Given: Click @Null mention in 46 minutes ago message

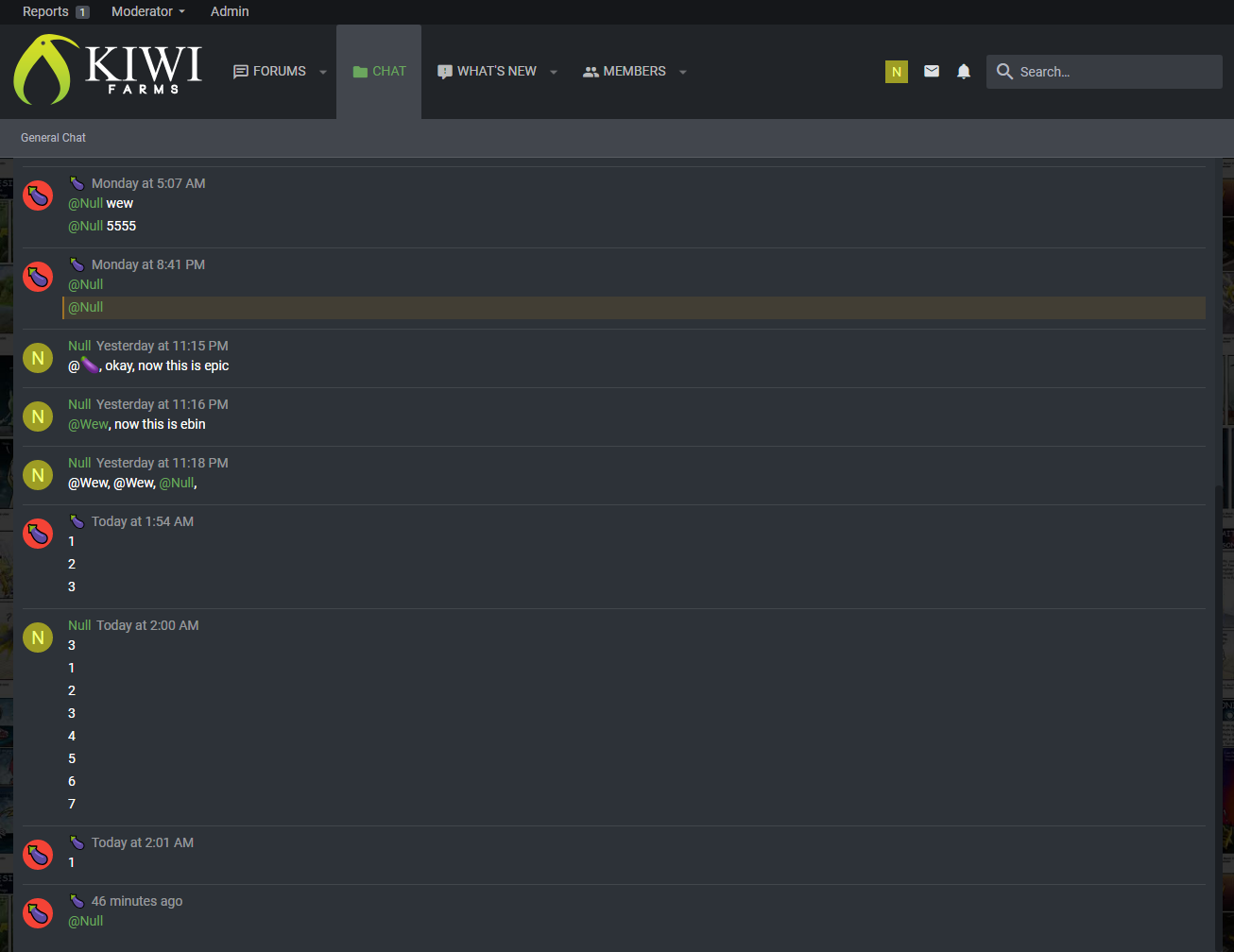Looking at the screenshot, I should click(85, 921).
